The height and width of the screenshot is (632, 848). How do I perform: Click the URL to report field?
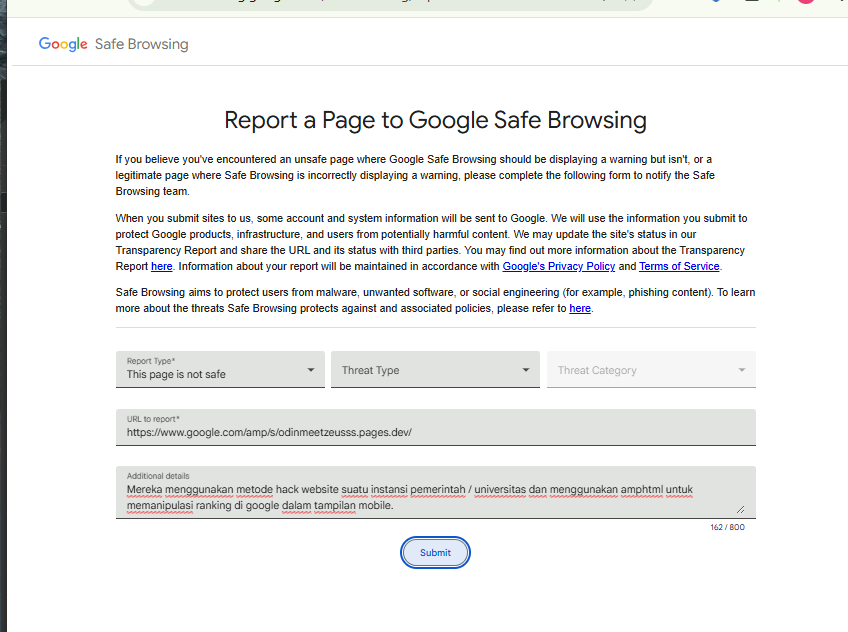pos(436,427)
